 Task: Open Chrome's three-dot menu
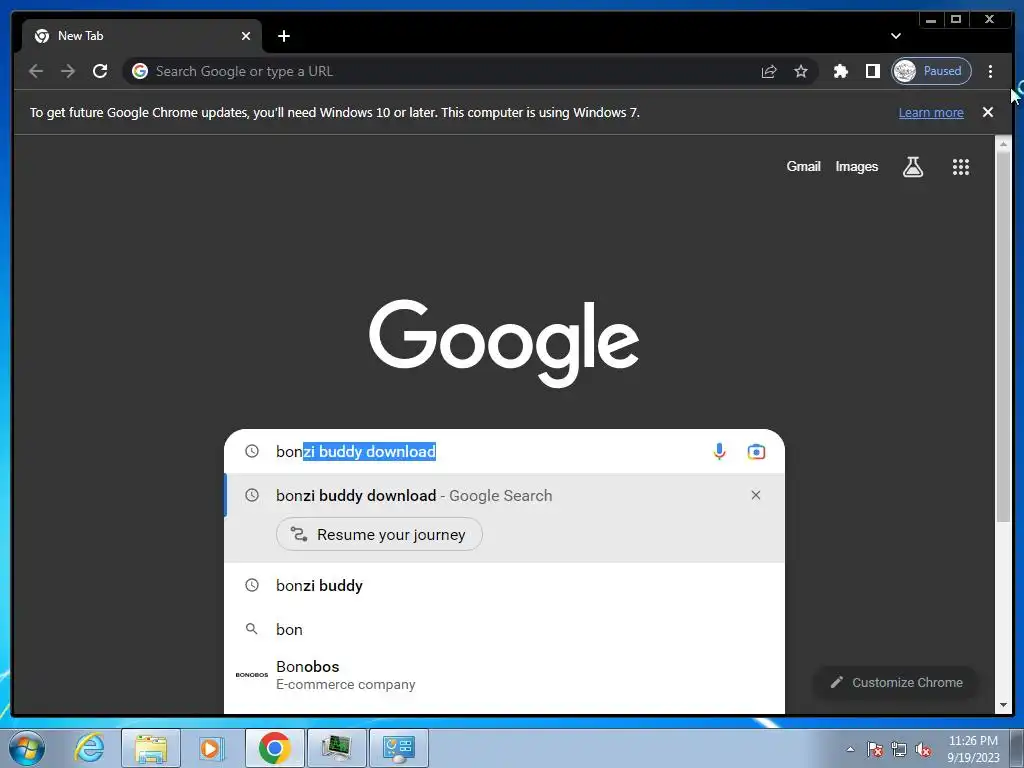(x=990, y=71)
